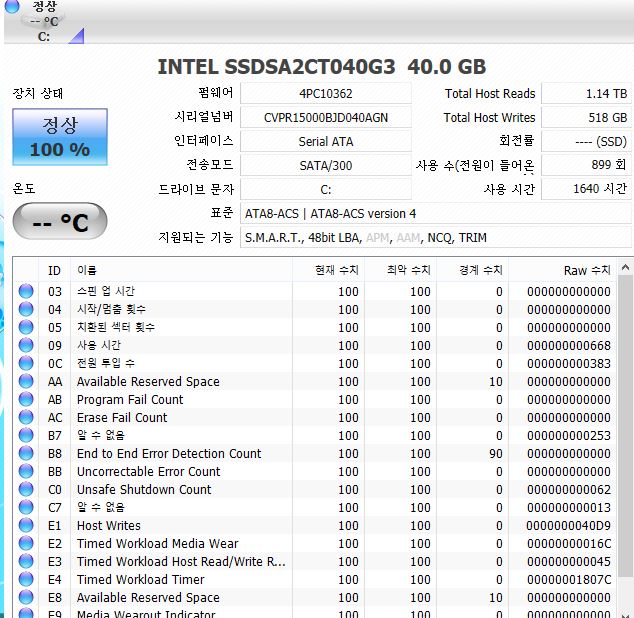Click the supported features field with TRIM
The height and width of the screenshot is (618, 634).
(x=435, y=237)
